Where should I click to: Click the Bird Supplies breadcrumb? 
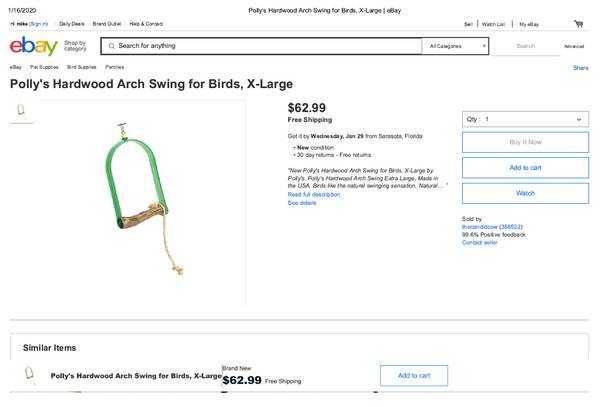[x=81, y=68]
